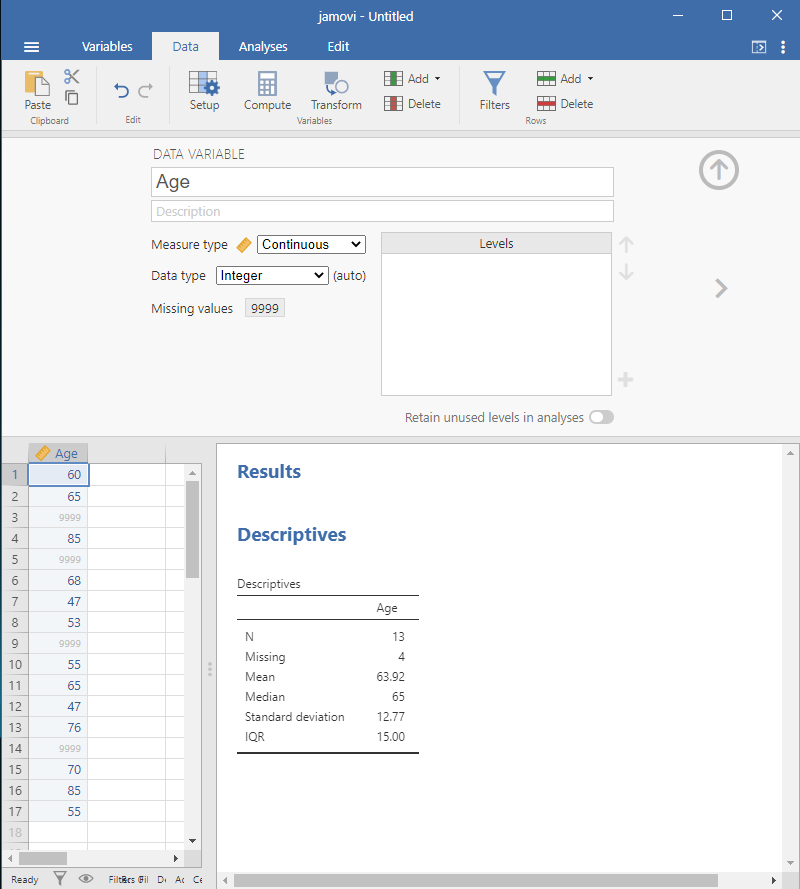Delete the selected rows
This screenshot has height=889, width=800.
coord(565,104)
